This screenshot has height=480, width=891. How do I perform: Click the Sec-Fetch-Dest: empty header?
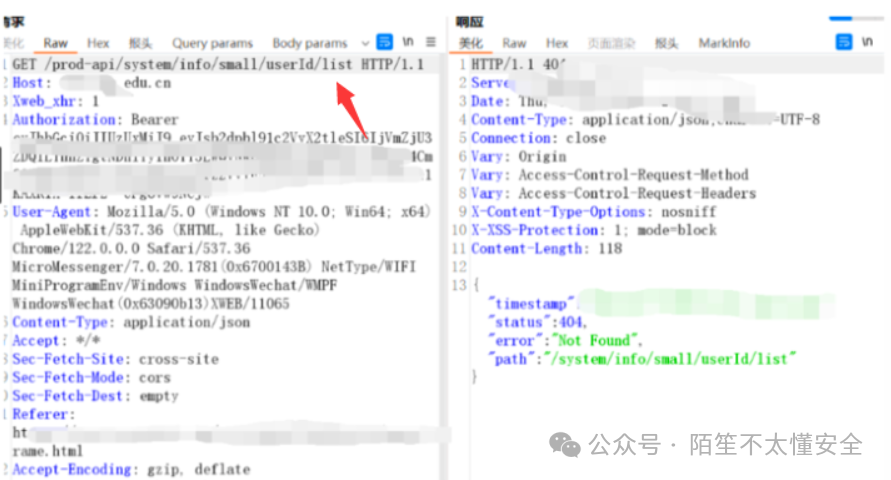[95, 396]
